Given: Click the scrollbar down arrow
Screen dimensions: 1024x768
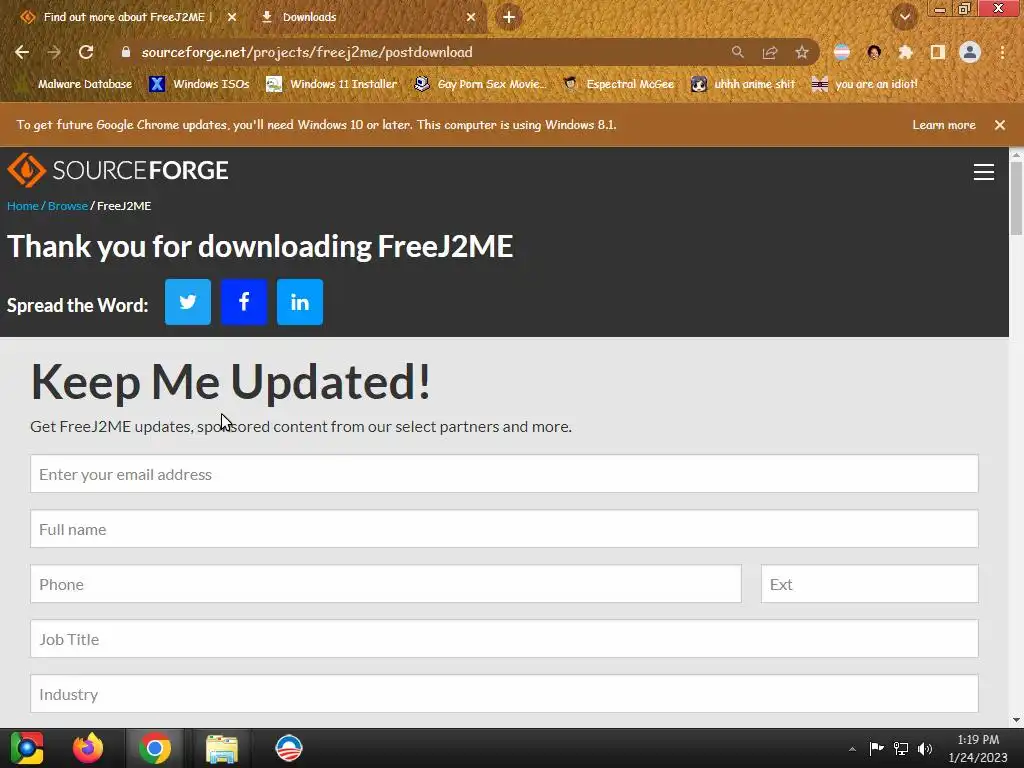Looking at the screenshot, I should coord(1016,720).
